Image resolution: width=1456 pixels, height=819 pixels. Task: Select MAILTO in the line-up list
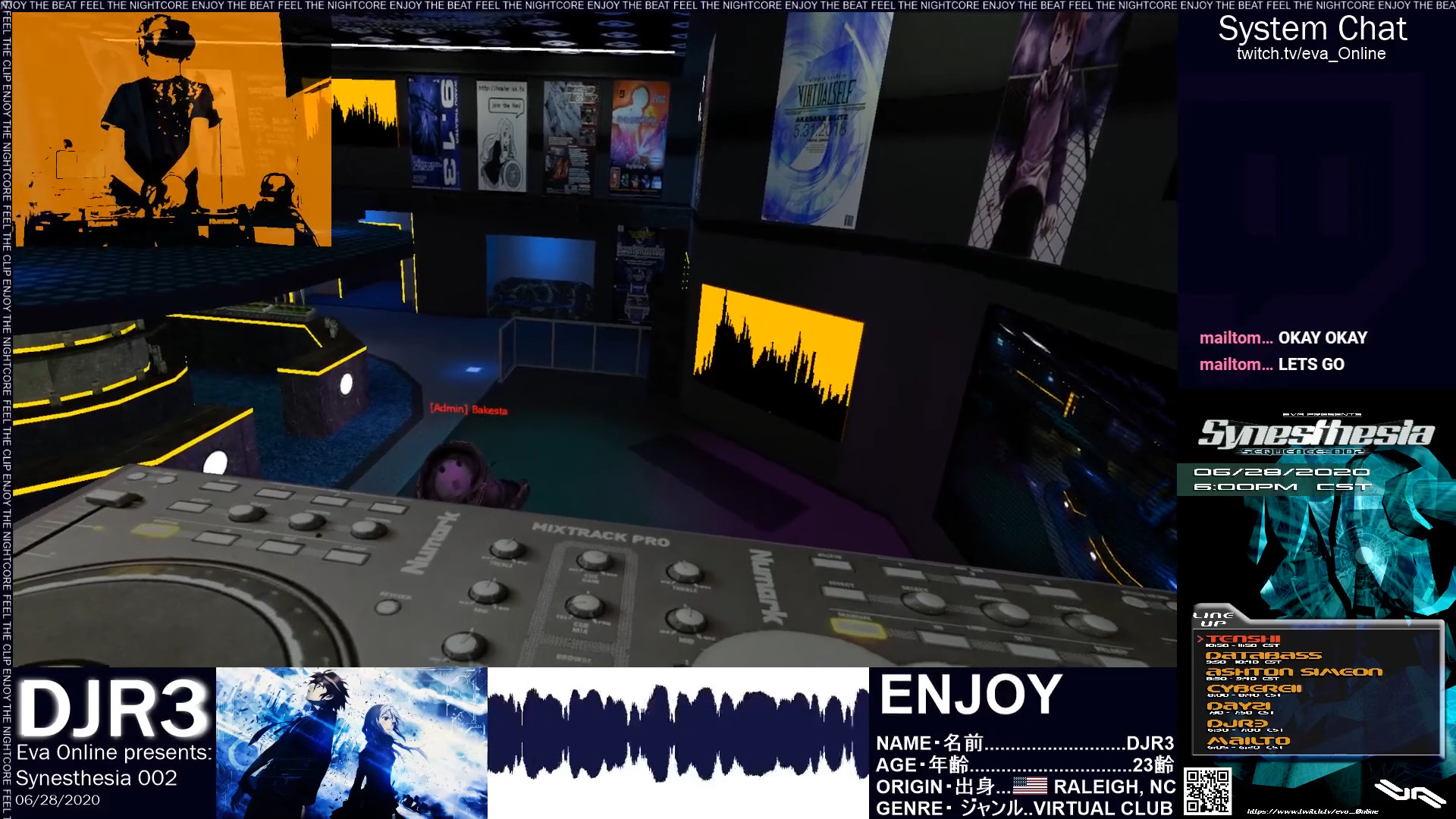[1248, 741]
